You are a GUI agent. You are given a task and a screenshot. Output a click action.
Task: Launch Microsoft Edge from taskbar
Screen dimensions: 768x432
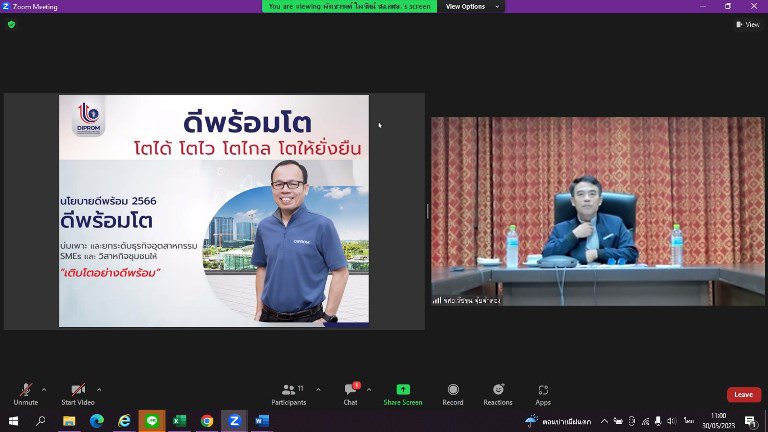[x=96, y=421]
